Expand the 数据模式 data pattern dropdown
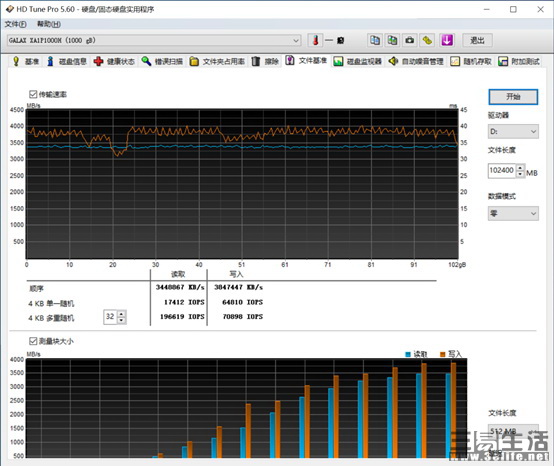 tap(513, 213)
